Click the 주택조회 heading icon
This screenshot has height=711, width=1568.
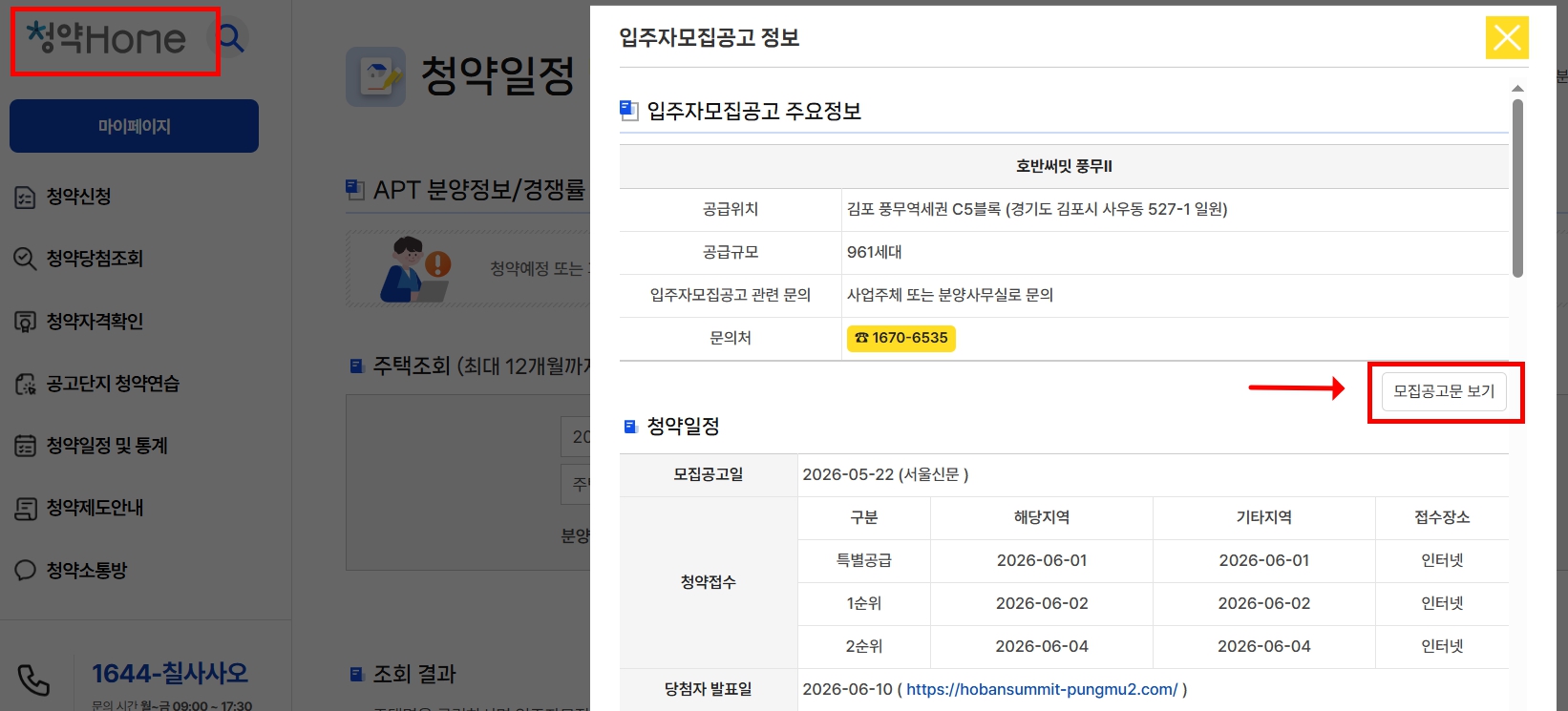click(x=357, y=366)
